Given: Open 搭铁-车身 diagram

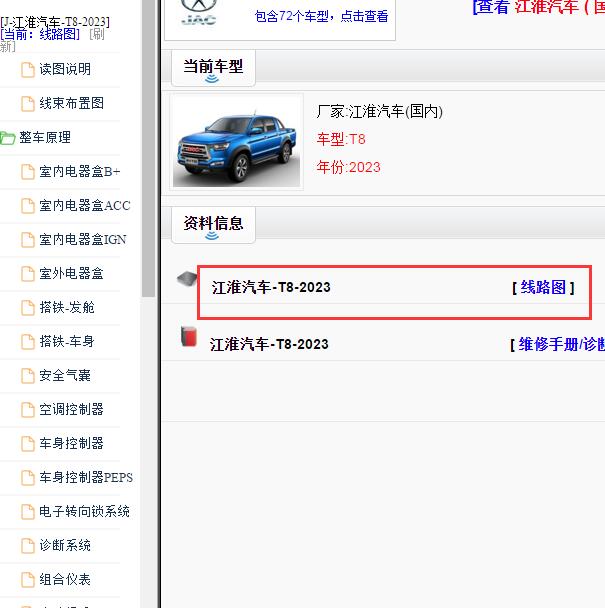Looking at the screenshot, I should tap(67, 342).
